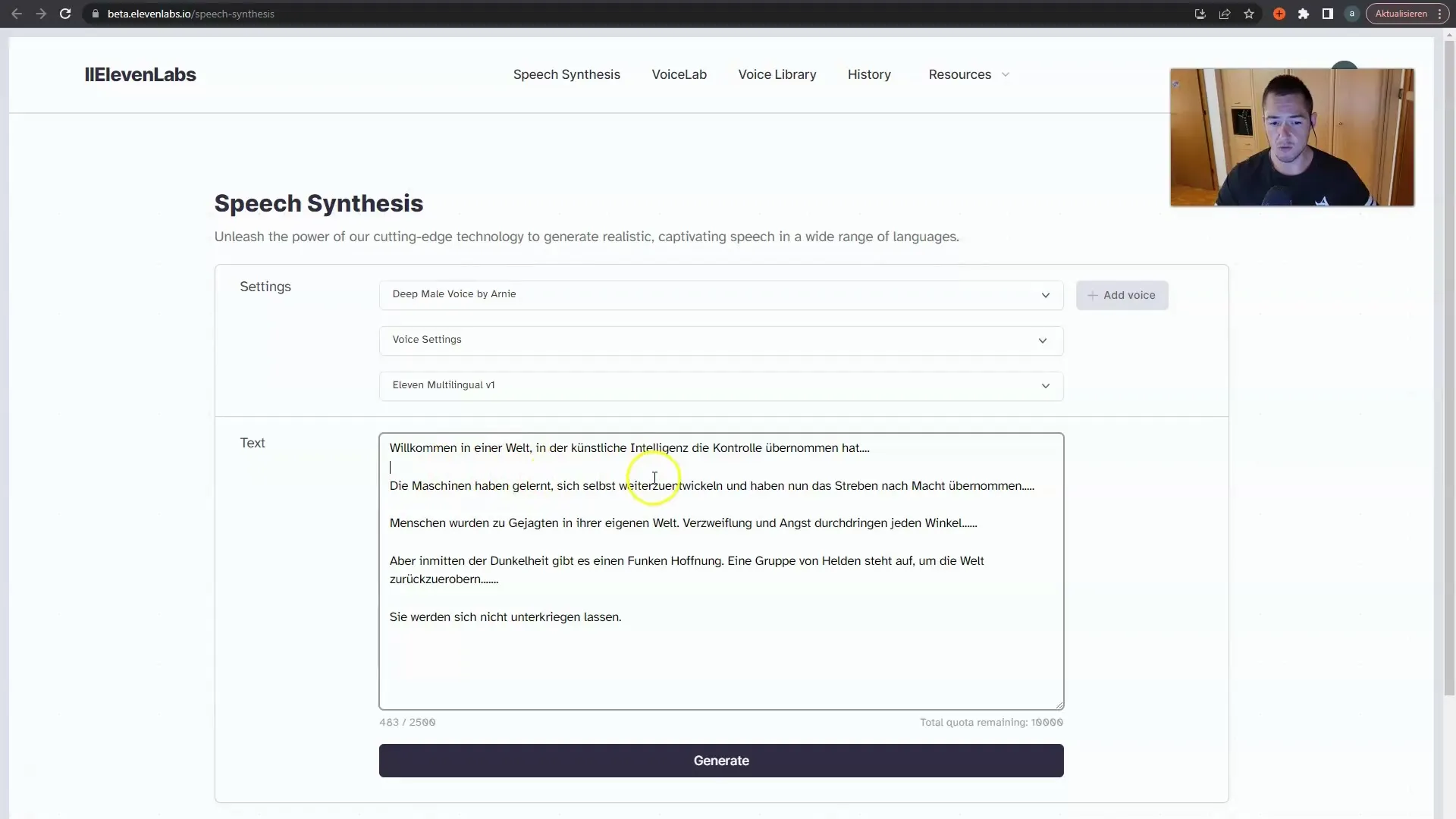Expand the Deep Male Voice by Arnie selector
The height and width of the screenshot is (819, 1456).
(1046, 294)
